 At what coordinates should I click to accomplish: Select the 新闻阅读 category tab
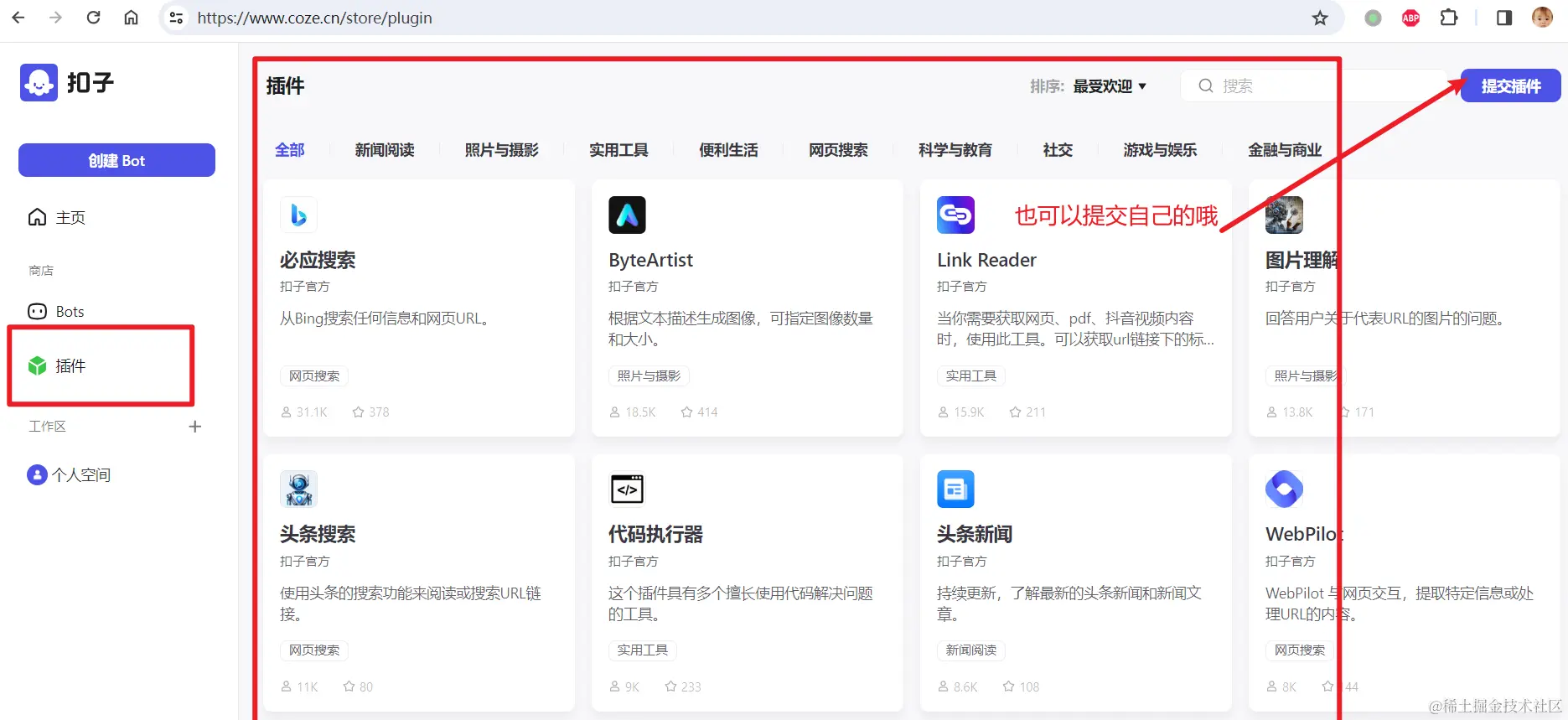(385, 150)
